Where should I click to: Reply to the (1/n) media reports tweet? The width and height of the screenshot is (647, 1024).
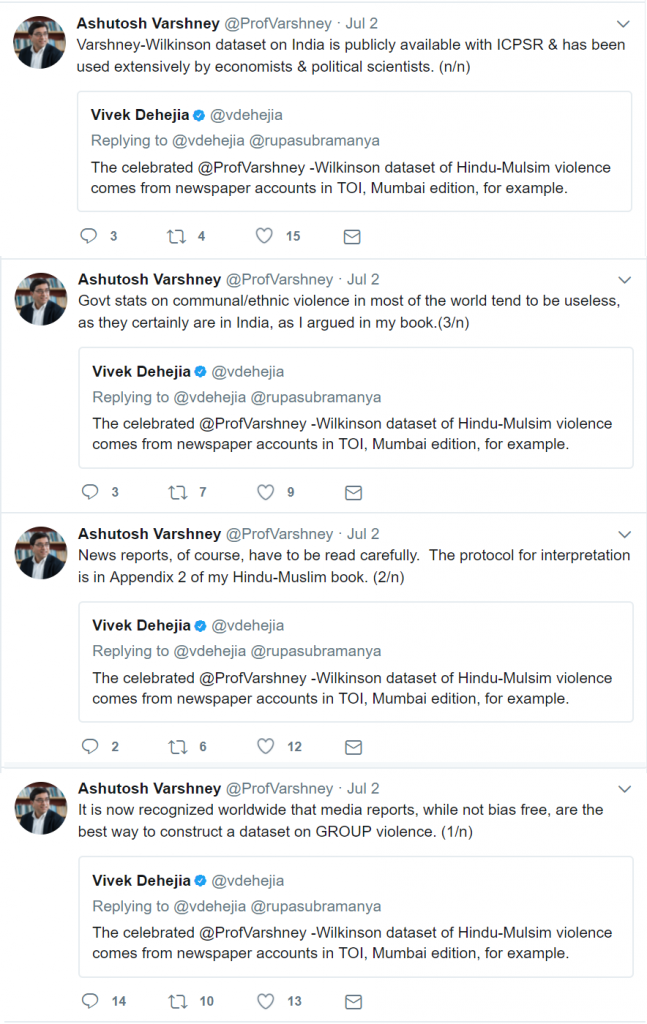(x=90, y=1001)
